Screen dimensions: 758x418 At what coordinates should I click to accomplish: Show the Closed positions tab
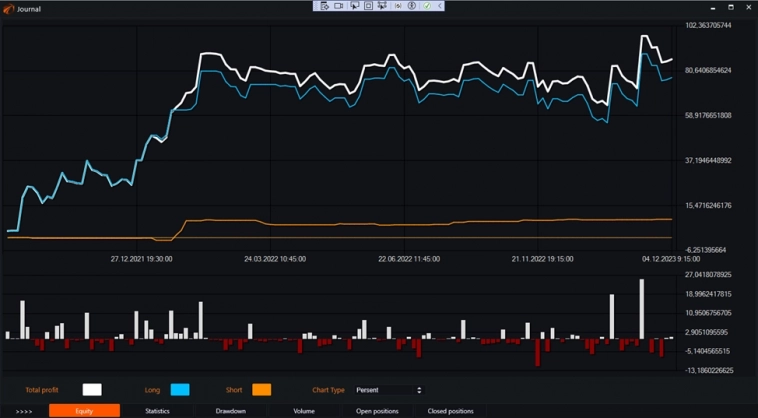tap(450, 411)
